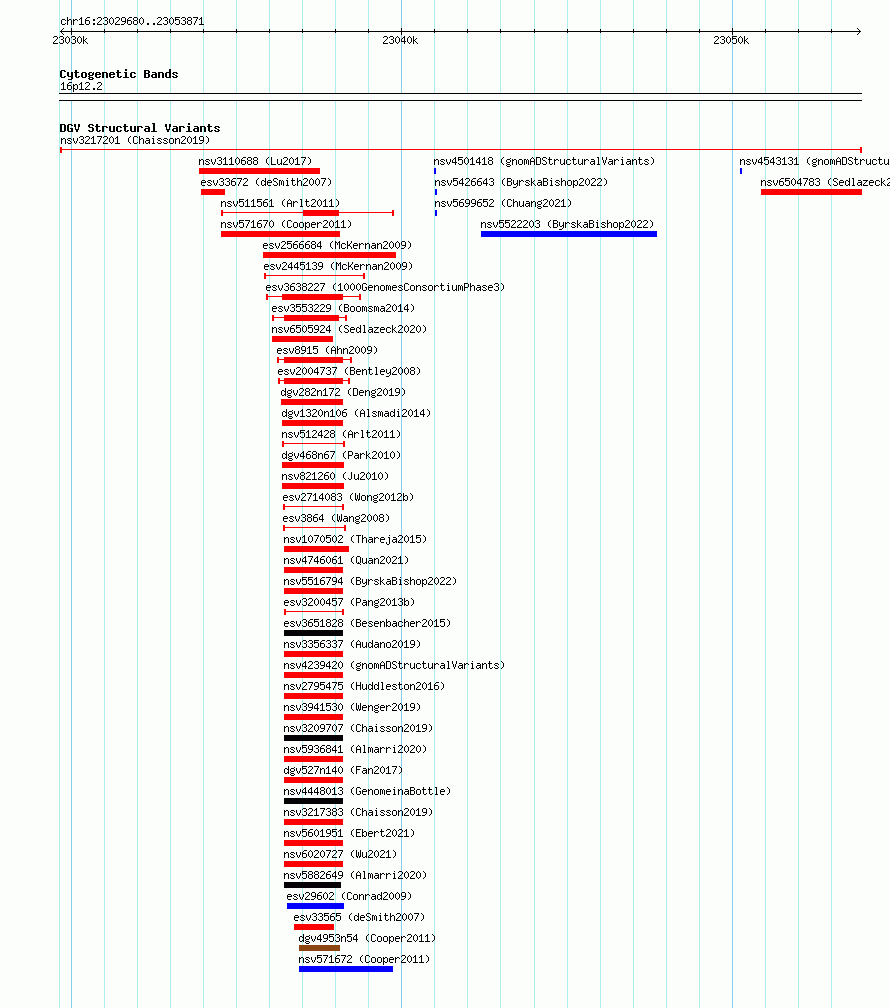Click esv3638227 (1000GenomesConsortiumPhase3) label
890x1008 pixels.
pos(385,287)
